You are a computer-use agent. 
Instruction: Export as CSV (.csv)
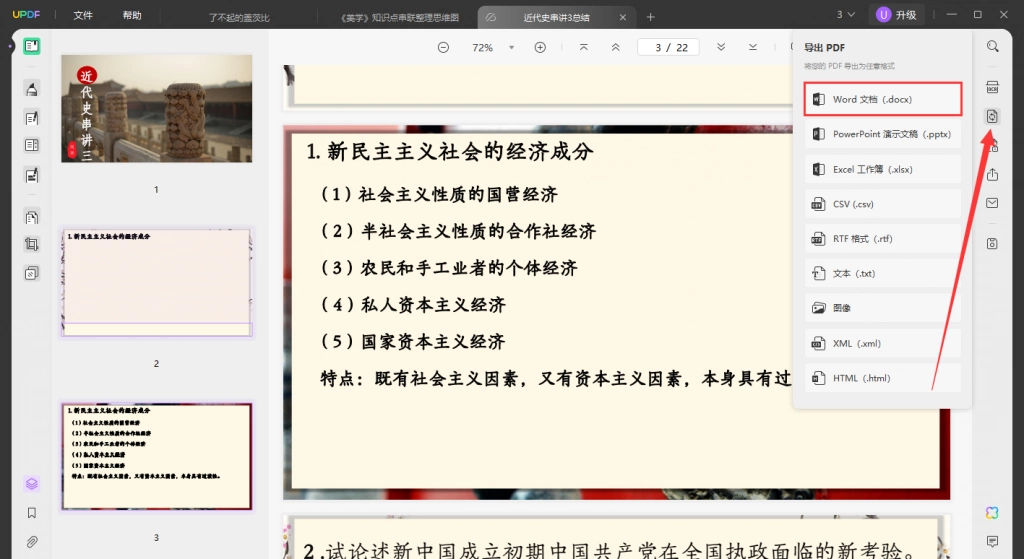pyautogui.click(x=883, y=204)
